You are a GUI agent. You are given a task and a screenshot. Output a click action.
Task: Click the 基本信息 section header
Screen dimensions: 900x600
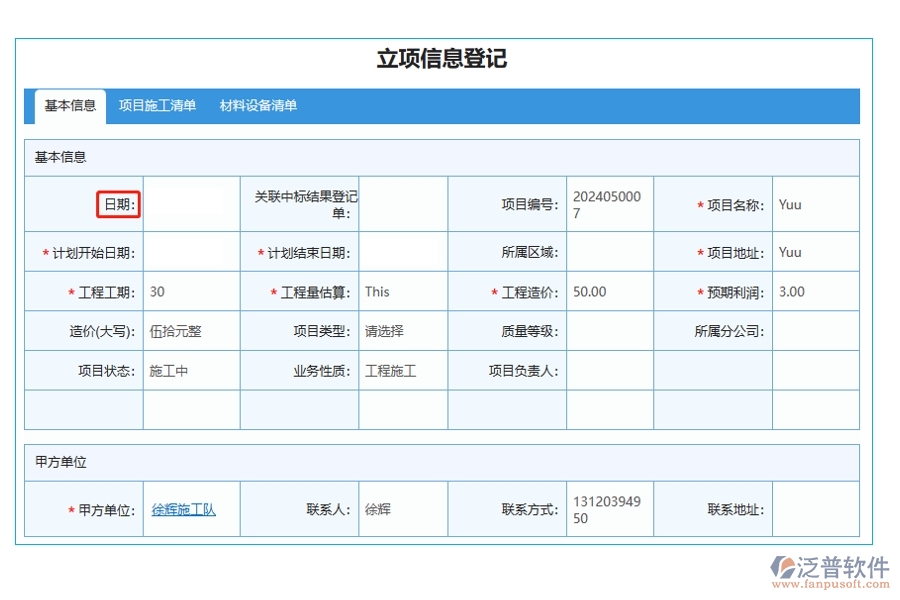click(x=442, y=157)
